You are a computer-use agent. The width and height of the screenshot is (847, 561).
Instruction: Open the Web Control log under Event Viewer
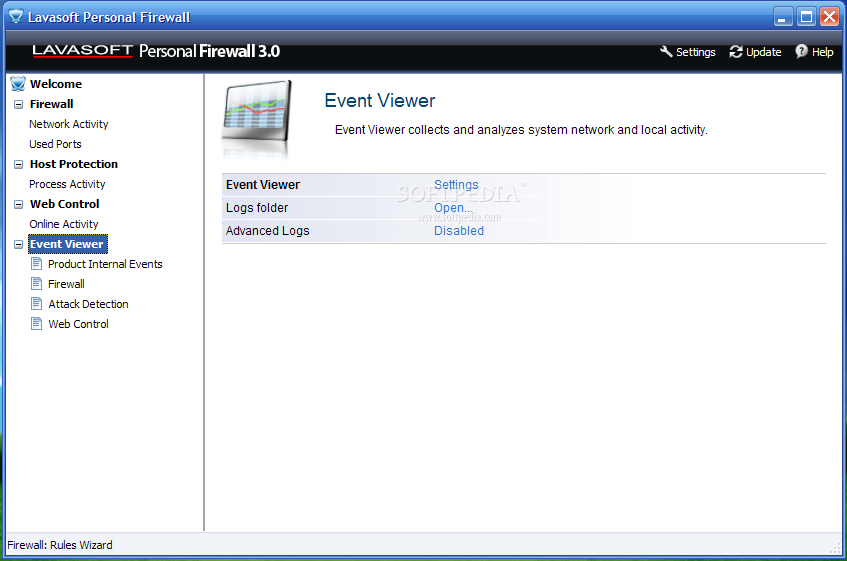click(x=78, y=323)
